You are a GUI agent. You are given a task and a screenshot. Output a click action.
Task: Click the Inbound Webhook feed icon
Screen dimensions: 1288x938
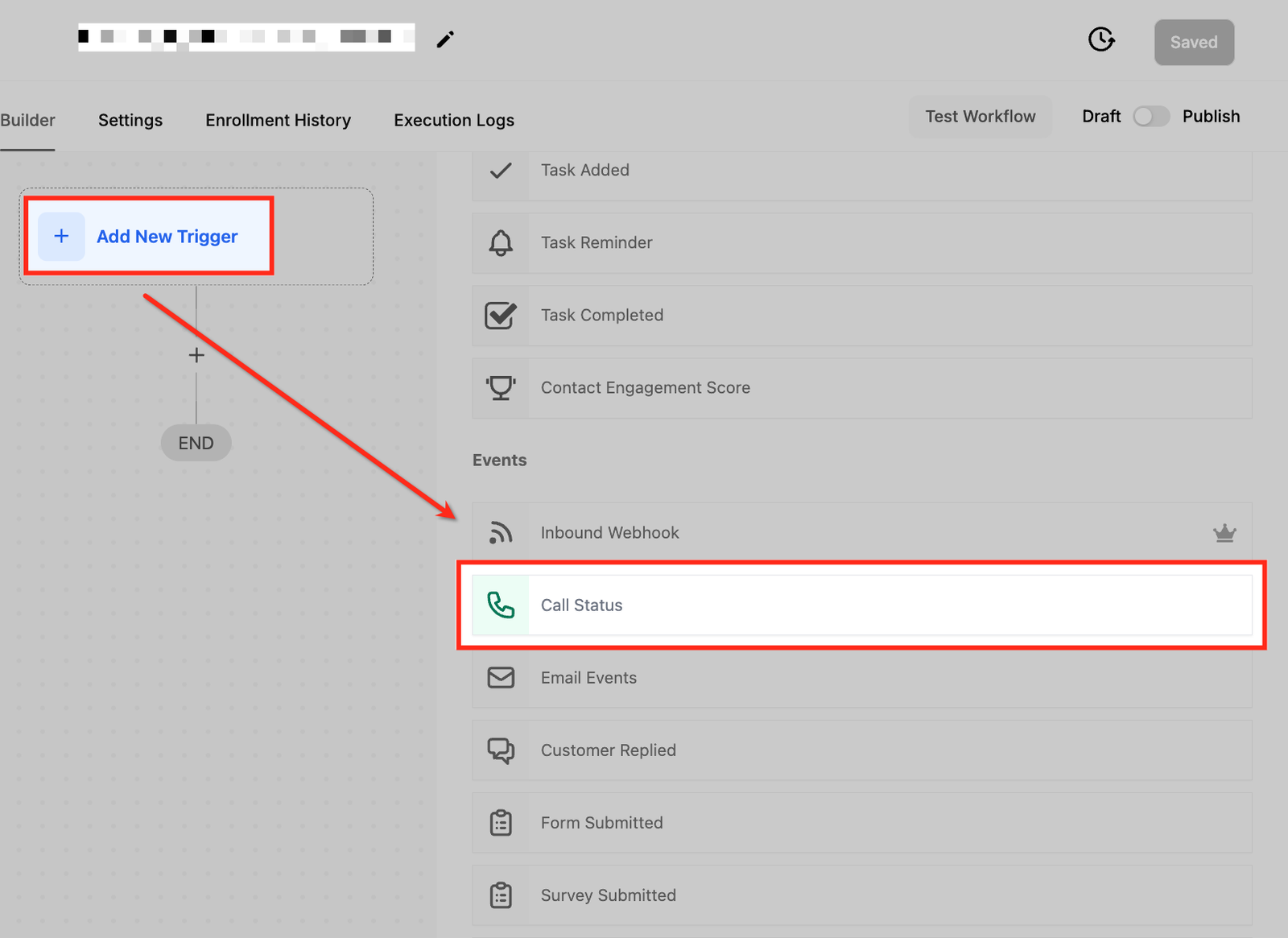(501, 533)
